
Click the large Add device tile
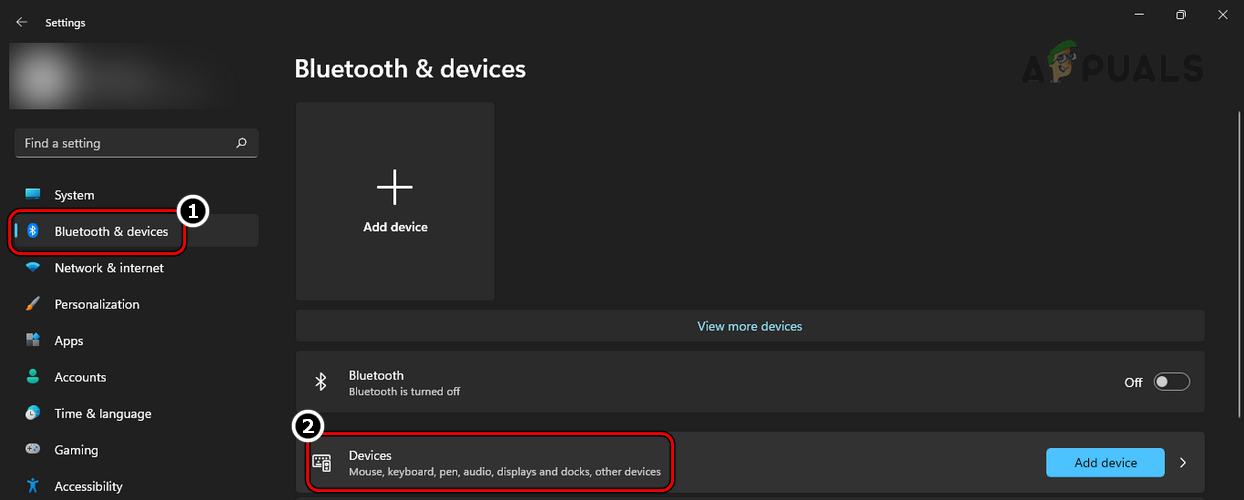(x=395, y=201)
